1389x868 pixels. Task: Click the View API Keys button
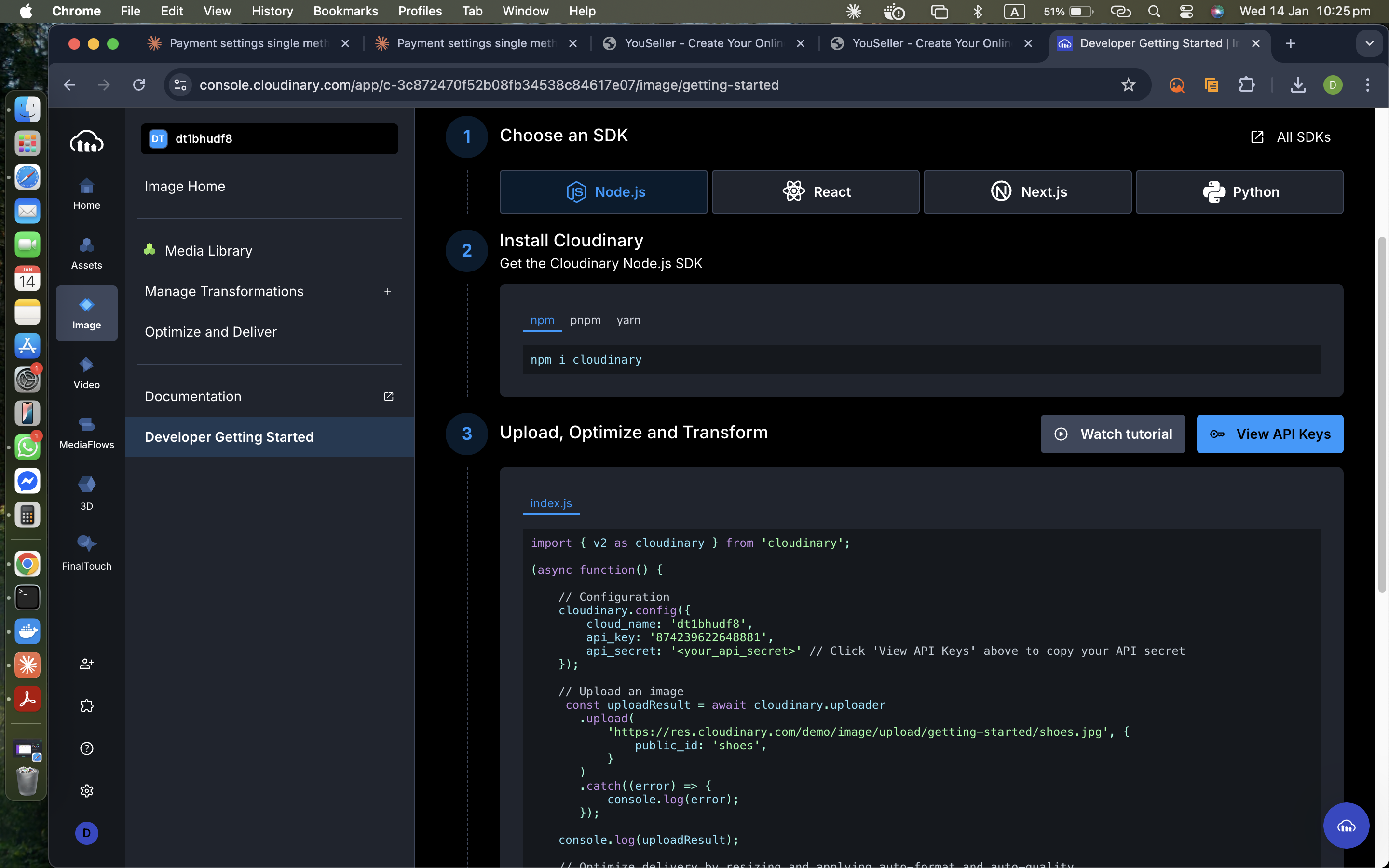point(1269,434)
